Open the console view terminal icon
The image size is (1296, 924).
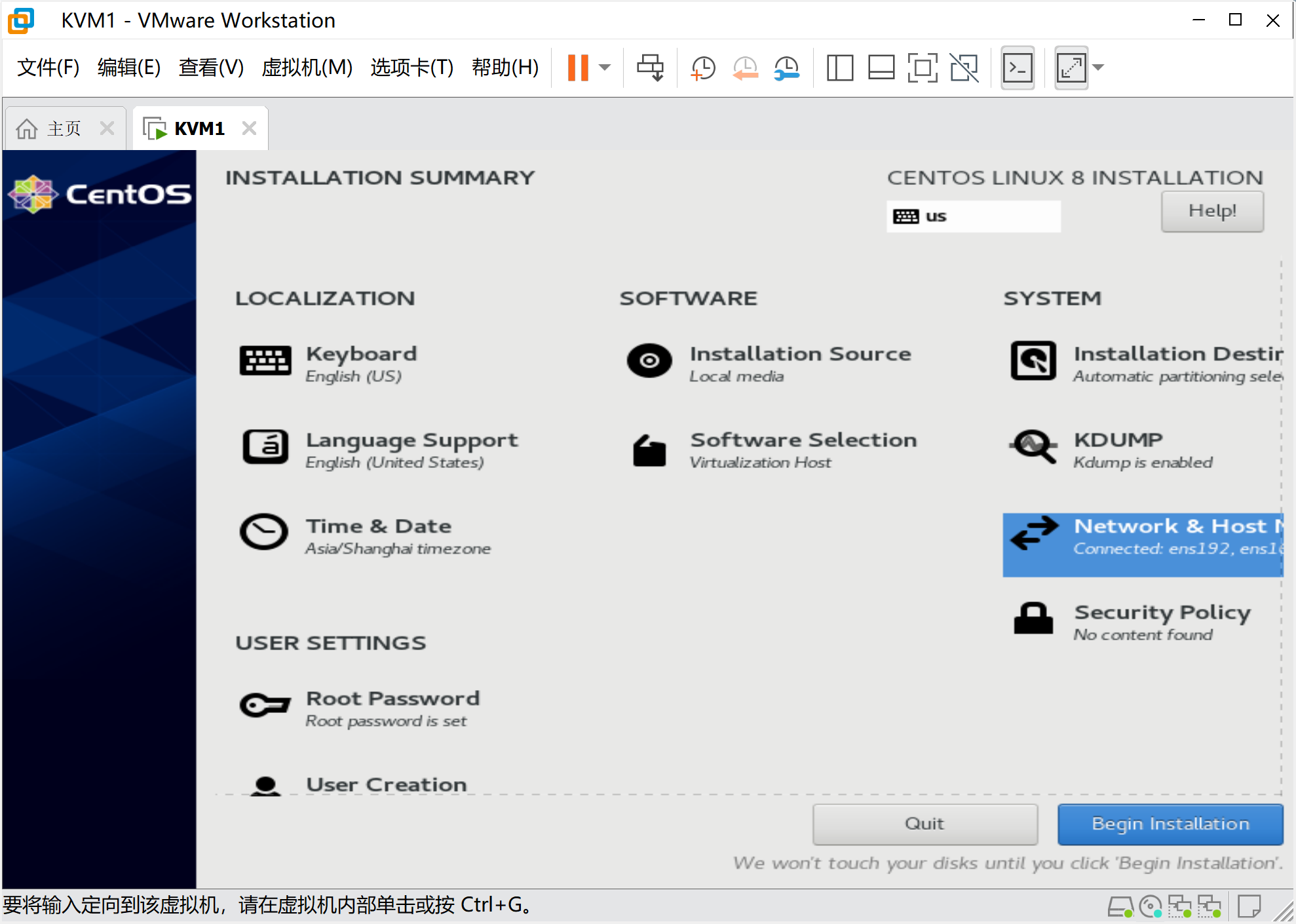[1018, 67]
